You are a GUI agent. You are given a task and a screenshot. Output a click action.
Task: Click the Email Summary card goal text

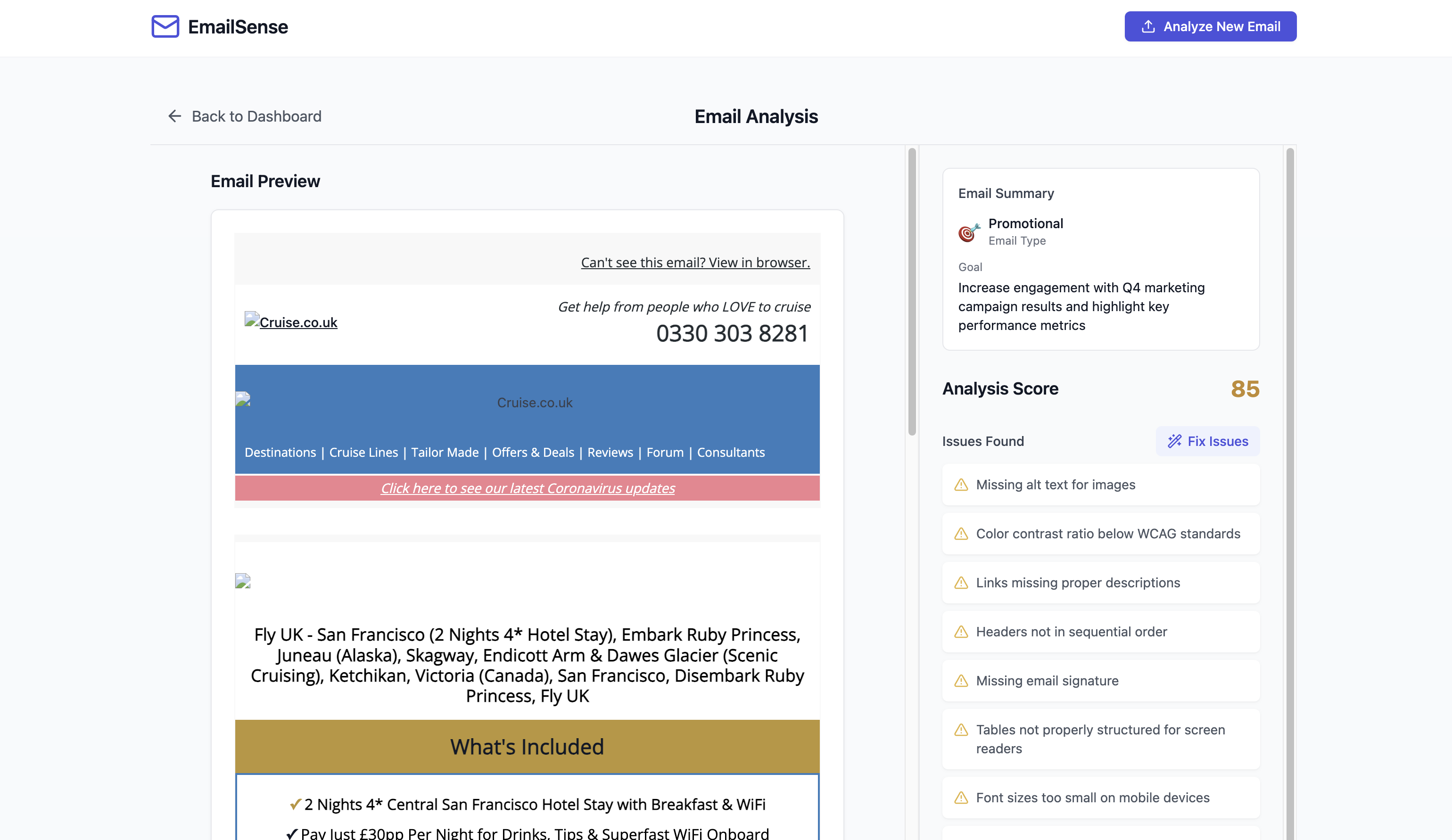pos(1081,306)
